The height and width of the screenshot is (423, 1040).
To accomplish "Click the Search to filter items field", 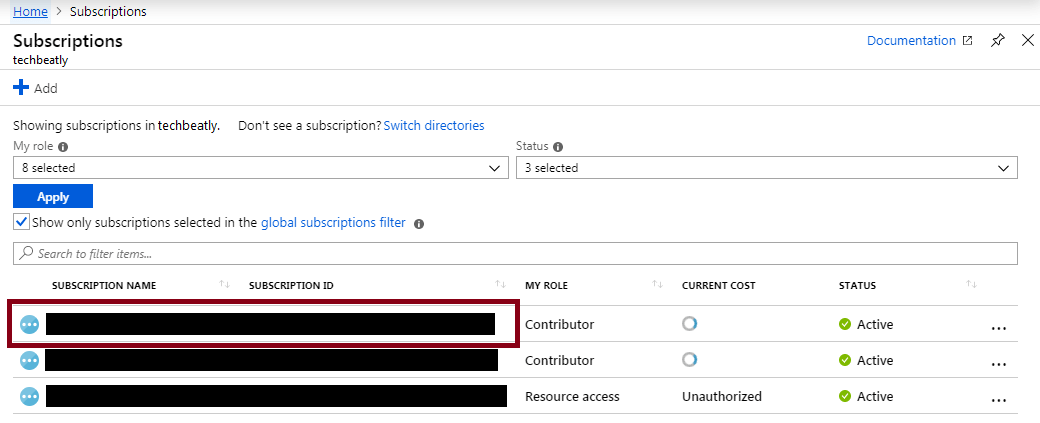I will pos(515,254).
